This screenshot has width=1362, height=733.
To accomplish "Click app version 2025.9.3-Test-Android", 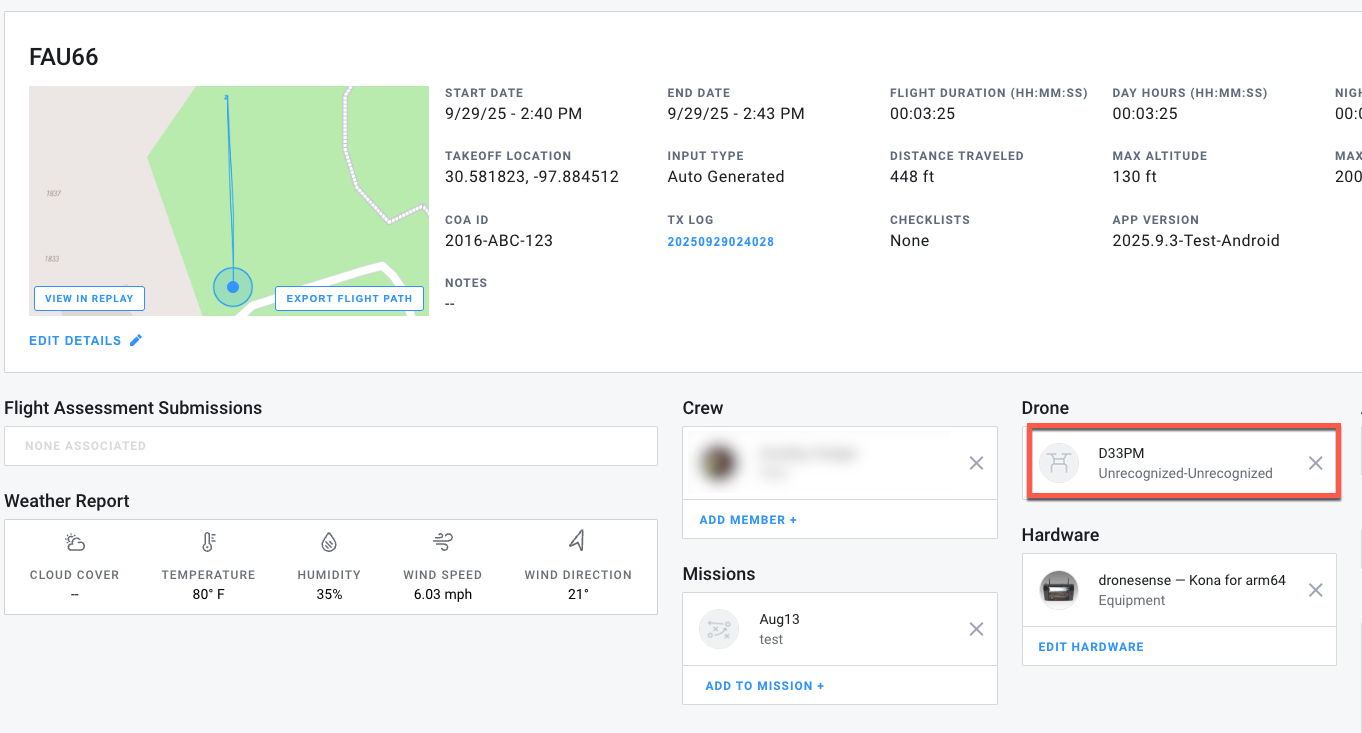I will (1196, 241).
